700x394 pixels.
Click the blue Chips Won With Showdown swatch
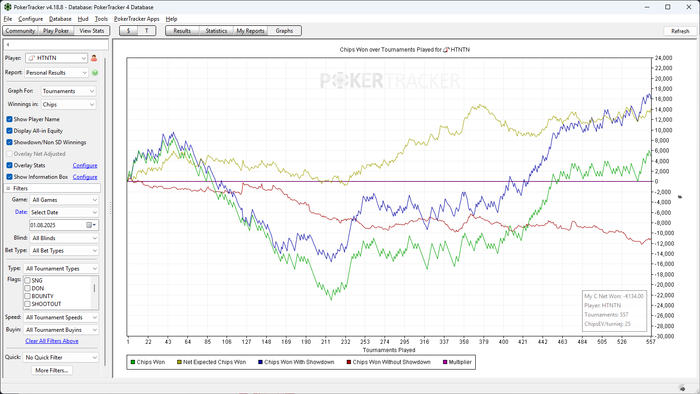click(260, 362)
